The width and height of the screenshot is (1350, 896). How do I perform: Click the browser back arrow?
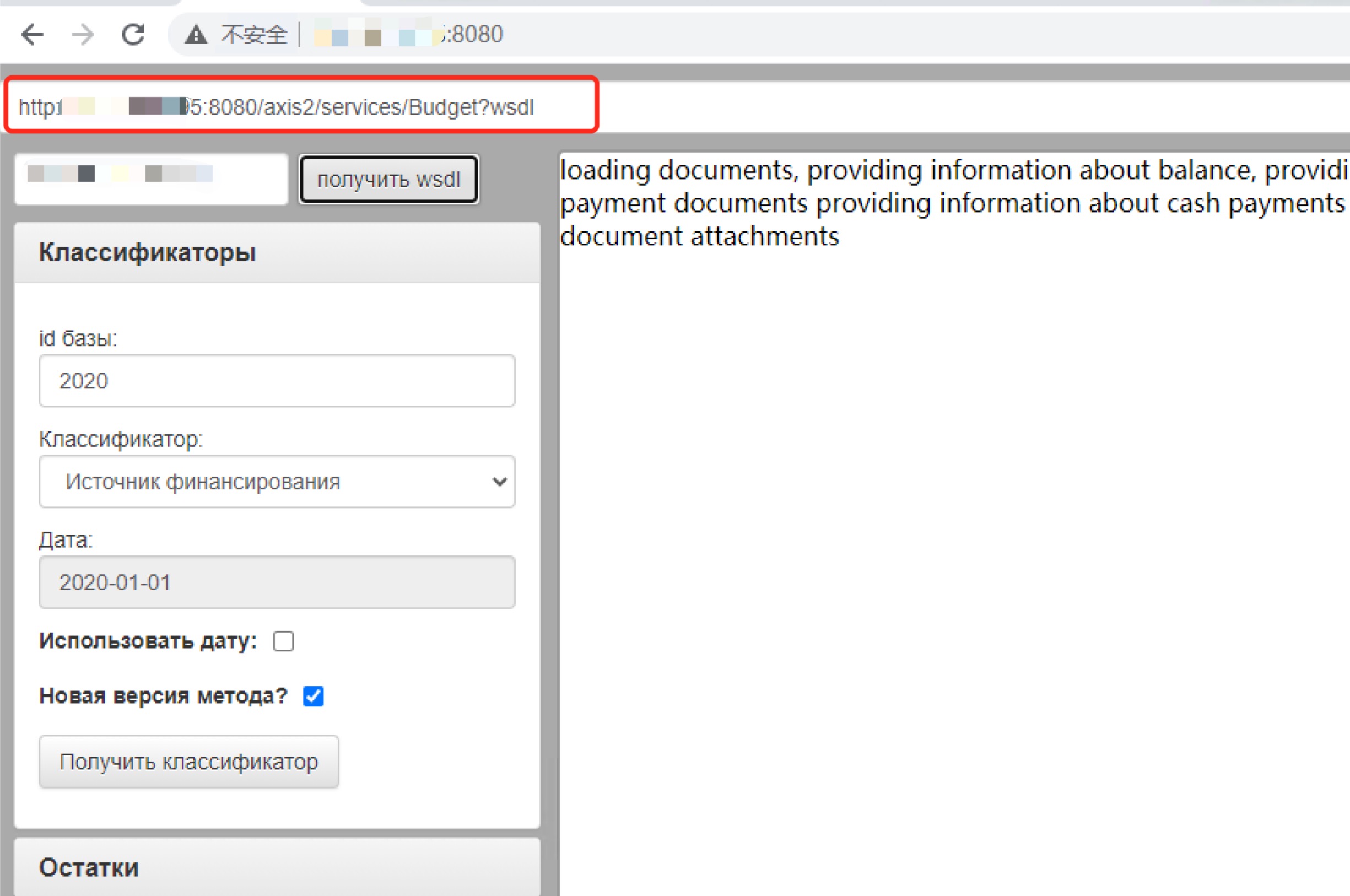(x=33, y=35)
